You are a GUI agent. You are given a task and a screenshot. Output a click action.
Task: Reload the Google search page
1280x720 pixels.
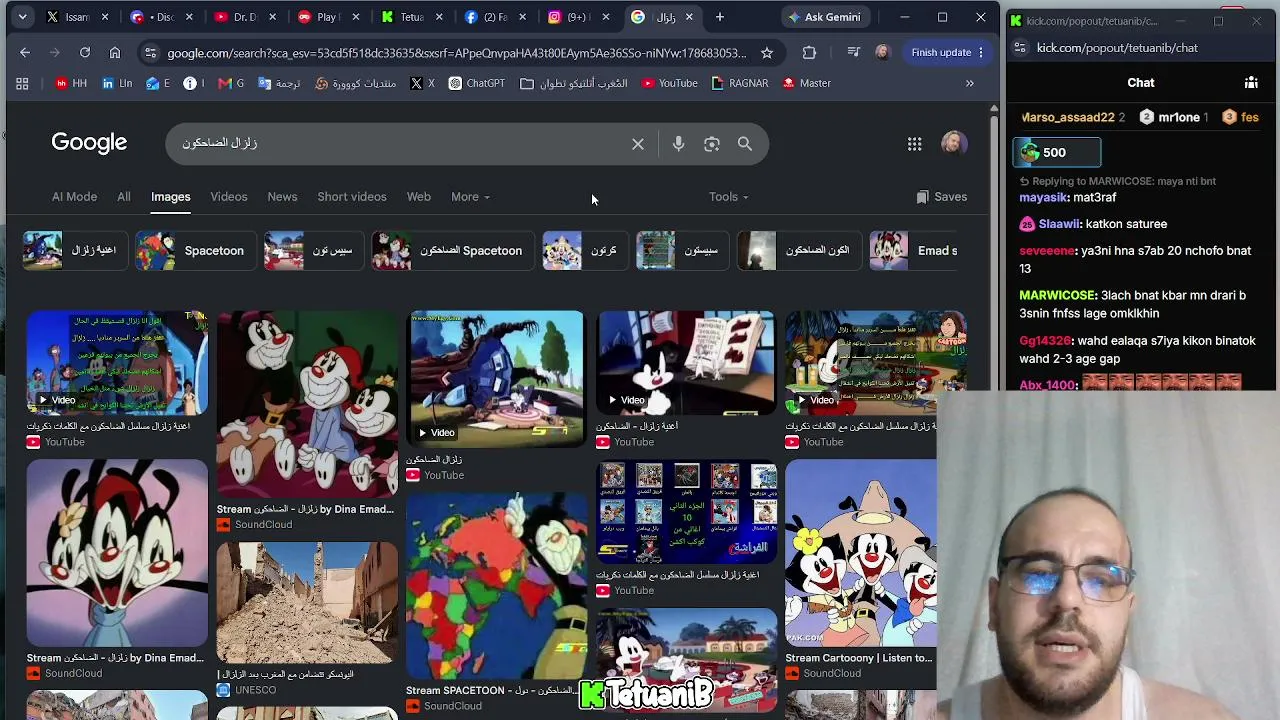pos(85,52)
